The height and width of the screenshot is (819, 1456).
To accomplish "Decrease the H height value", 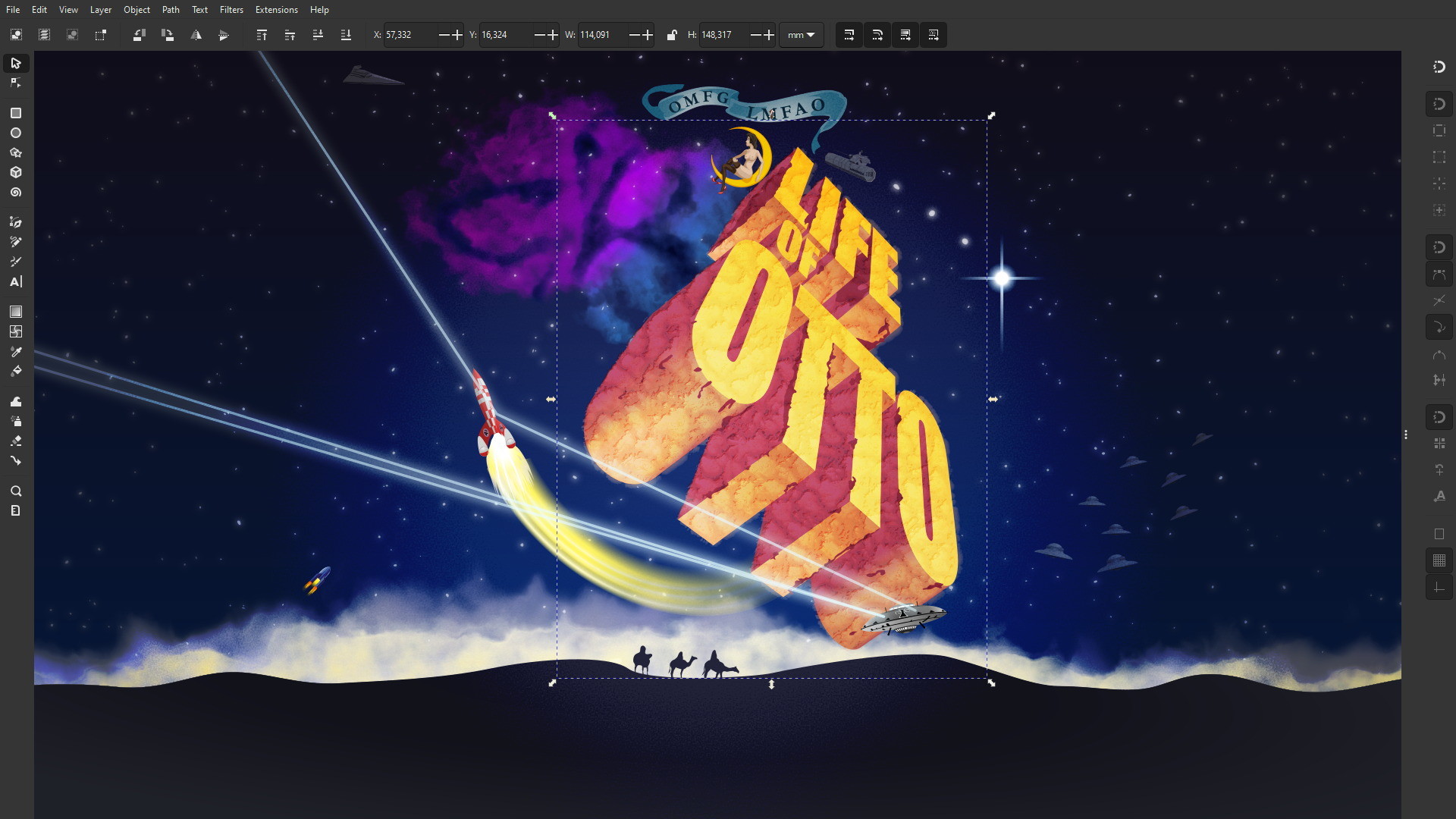I will point(755,35).
